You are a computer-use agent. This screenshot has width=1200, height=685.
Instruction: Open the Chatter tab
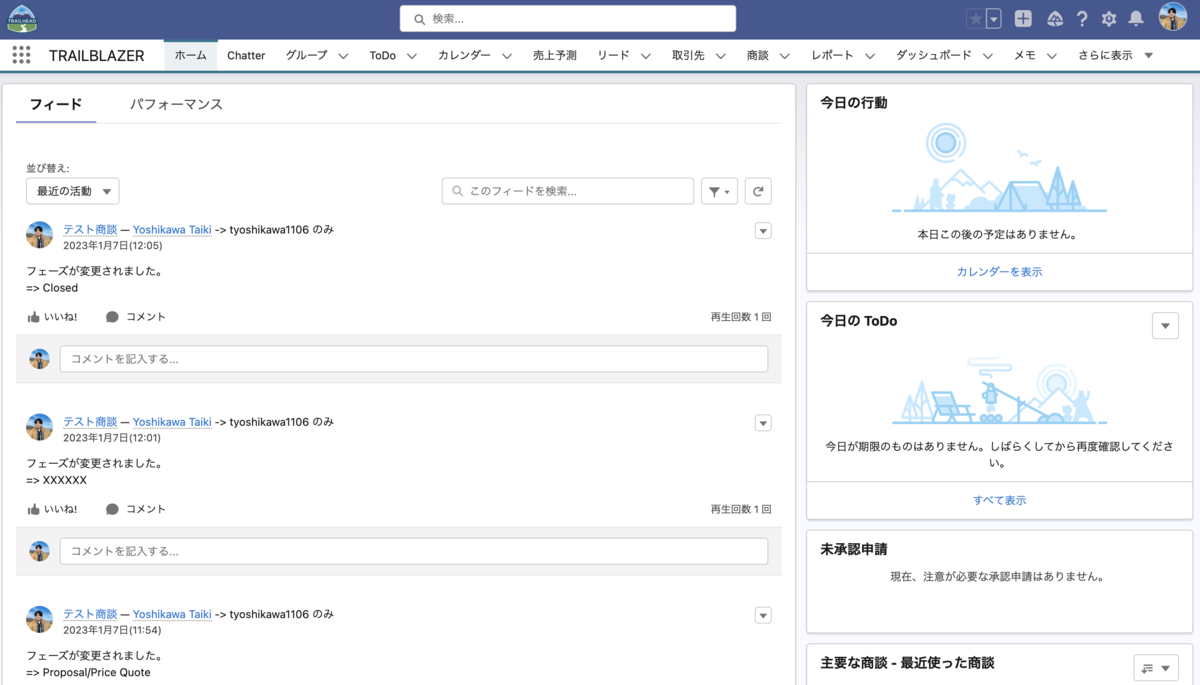(246, 55)
